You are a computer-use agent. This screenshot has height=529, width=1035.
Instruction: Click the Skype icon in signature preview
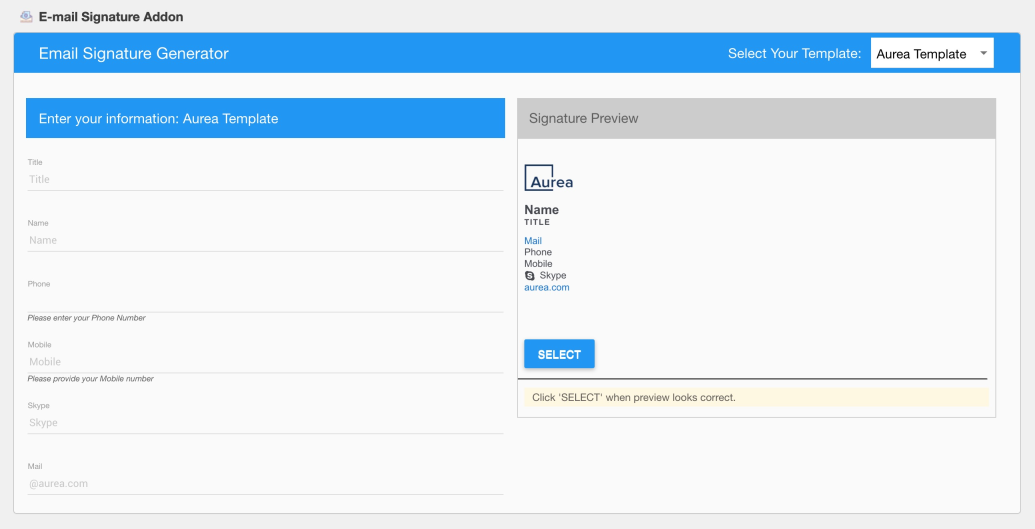coord(529,275)
